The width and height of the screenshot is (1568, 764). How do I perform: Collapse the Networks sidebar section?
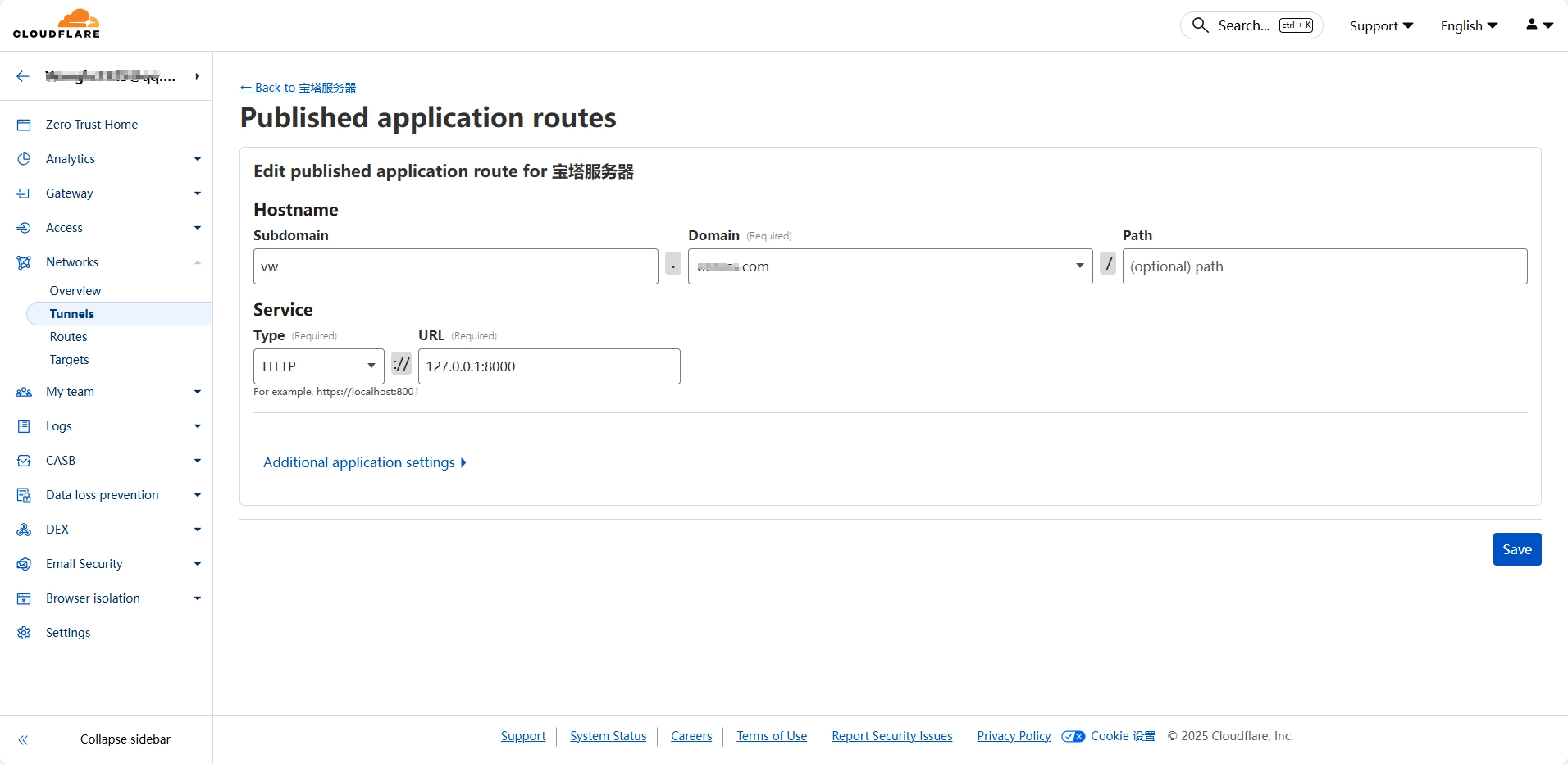click(197, 262)
